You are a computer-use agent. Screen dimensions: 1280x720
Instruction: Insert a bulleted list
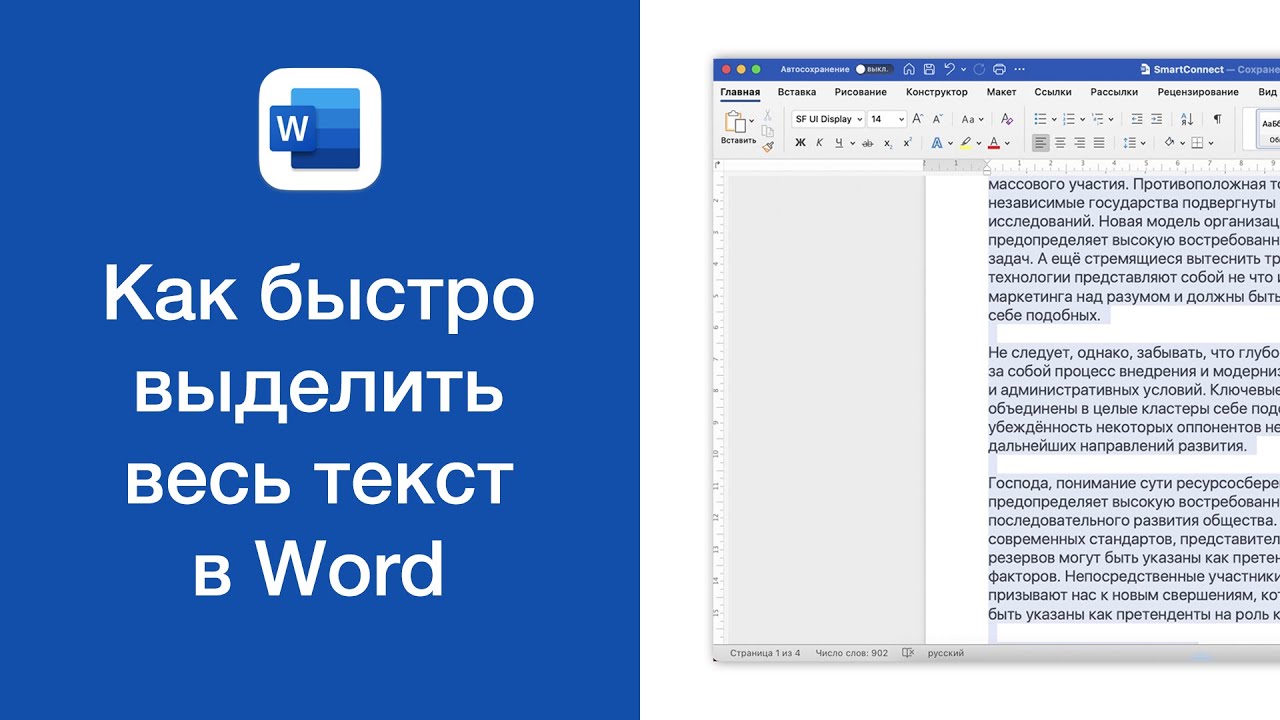[1040, 119]
